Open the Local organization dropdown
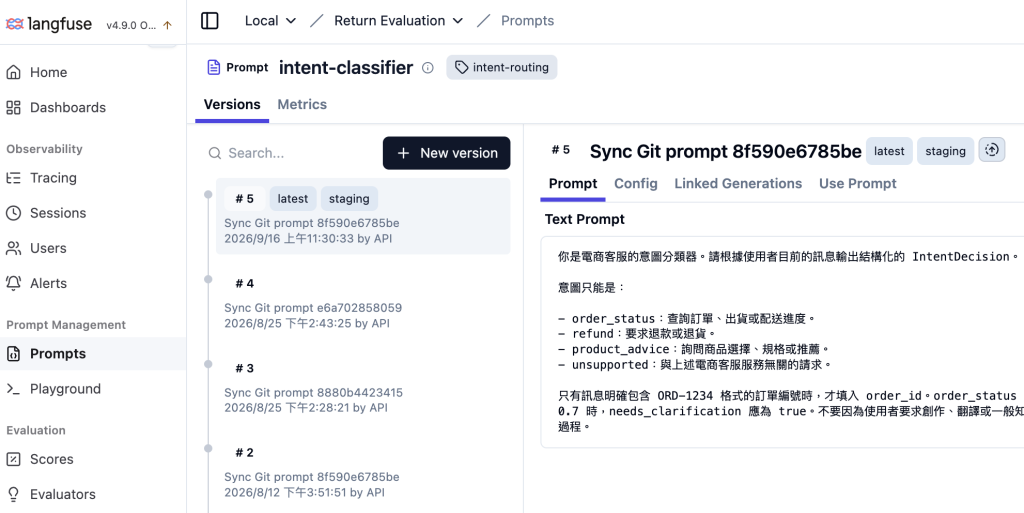 coord(270,21)
